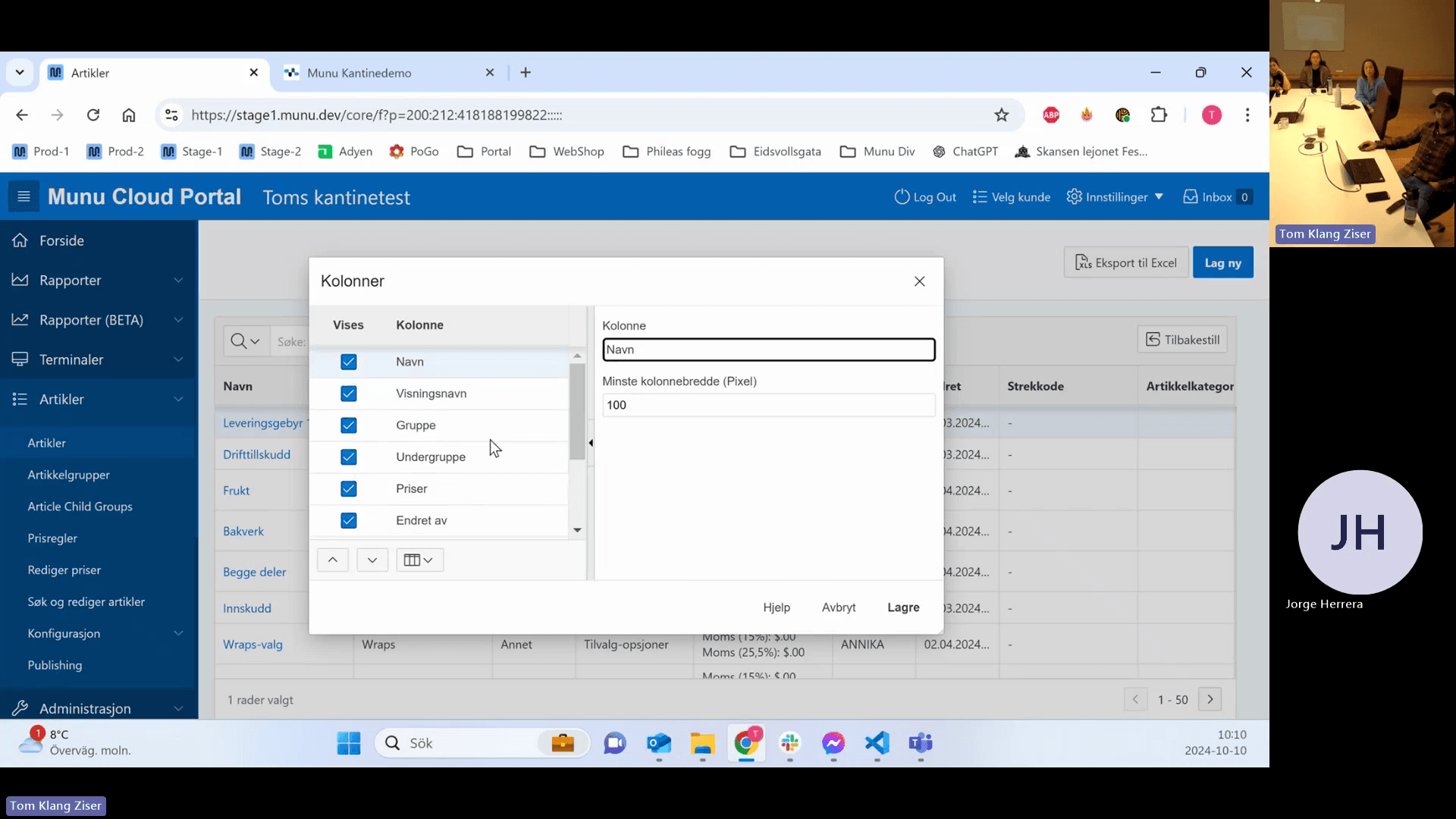Open Hjelp in the Kolonner dialog
Screen dimensions: 1456x819
point(777,607)
